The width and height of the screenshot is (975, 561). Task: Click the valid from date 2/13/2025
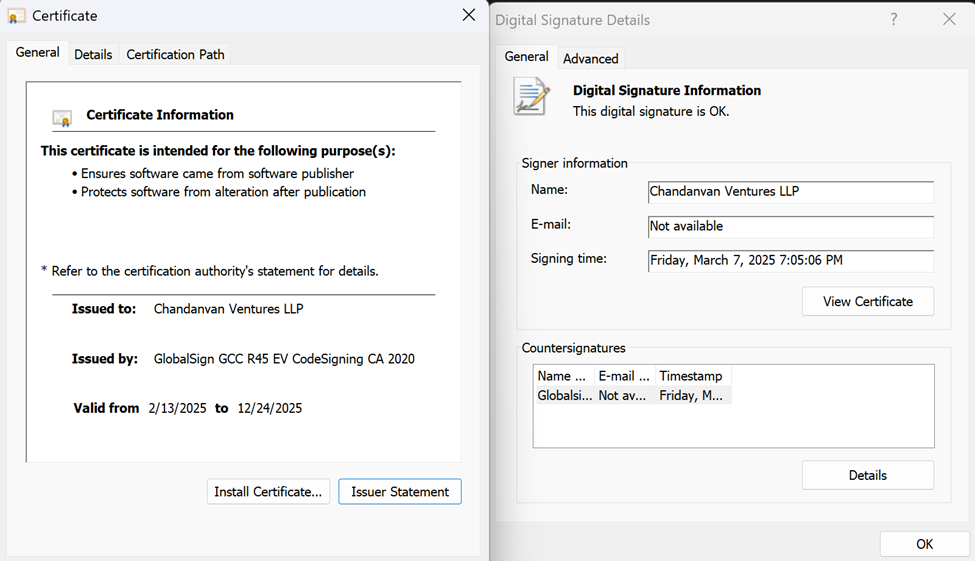tap(177, 408)
